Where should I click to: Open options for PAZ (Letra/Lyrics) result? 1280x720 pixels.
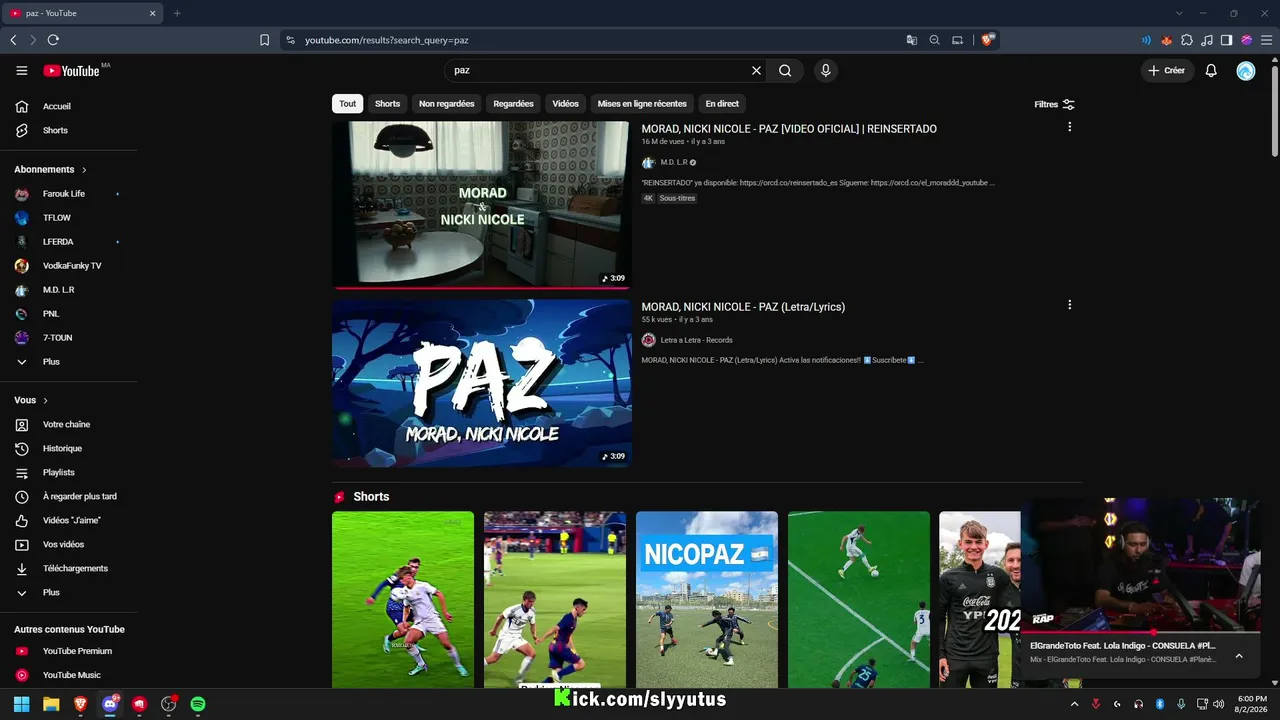click(1069, 305)
